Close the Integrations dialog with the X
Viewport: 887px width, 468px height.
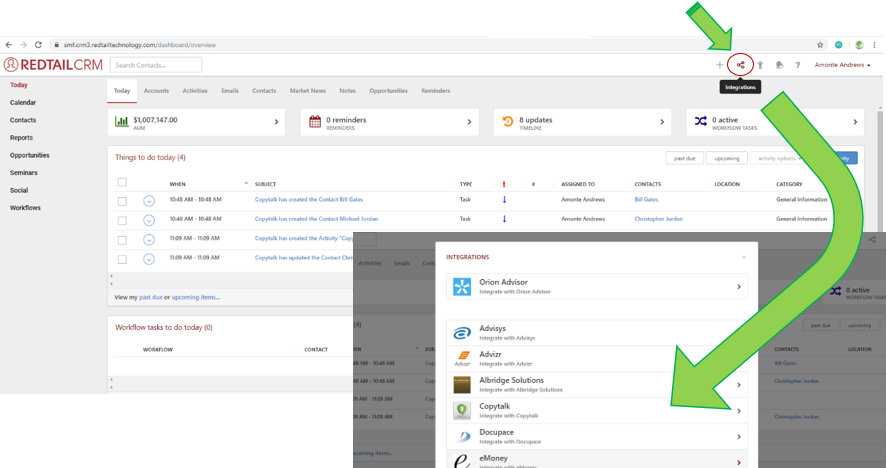744,257
